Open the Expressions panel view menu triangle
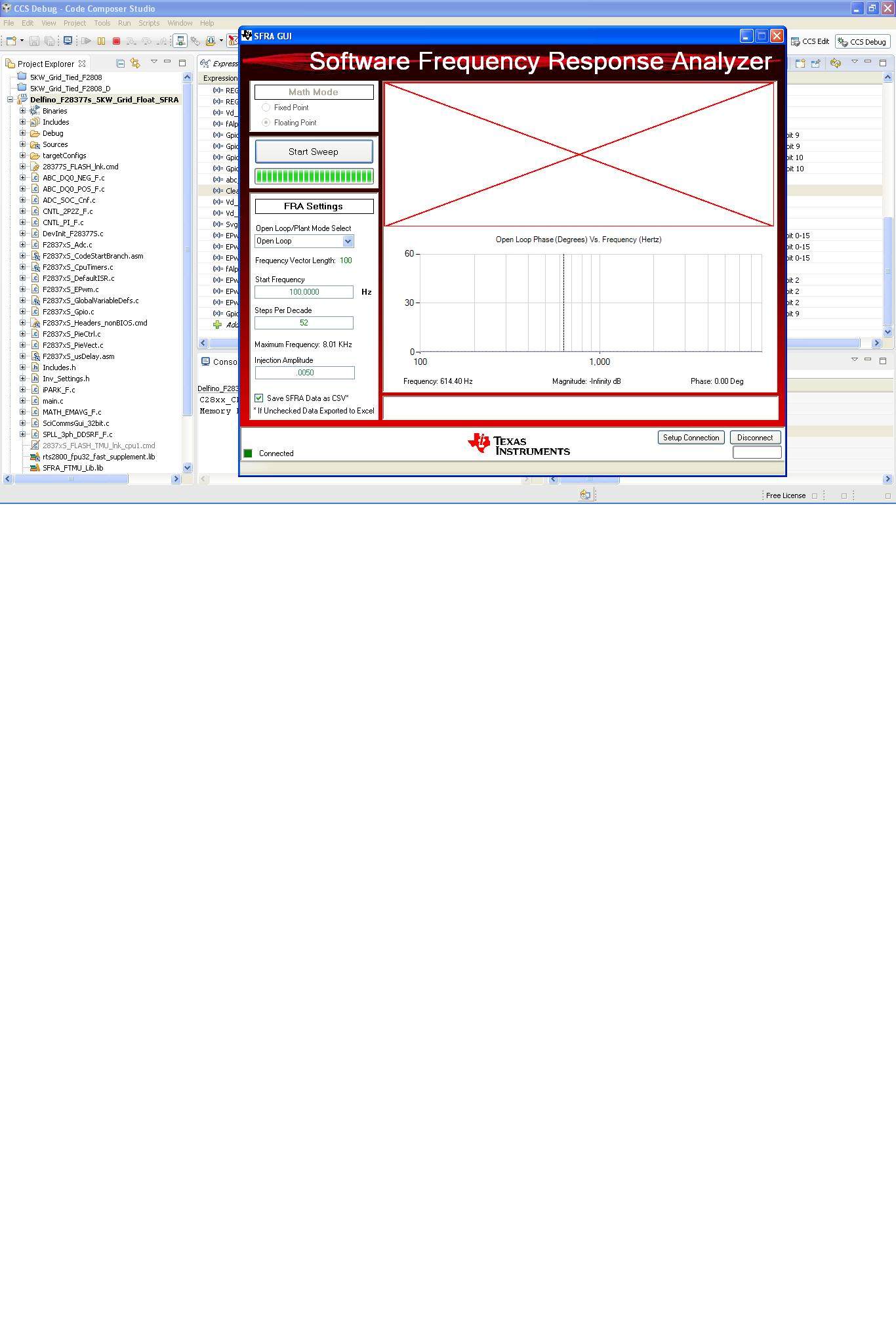The image size is (896, 1344). point(855,62)
